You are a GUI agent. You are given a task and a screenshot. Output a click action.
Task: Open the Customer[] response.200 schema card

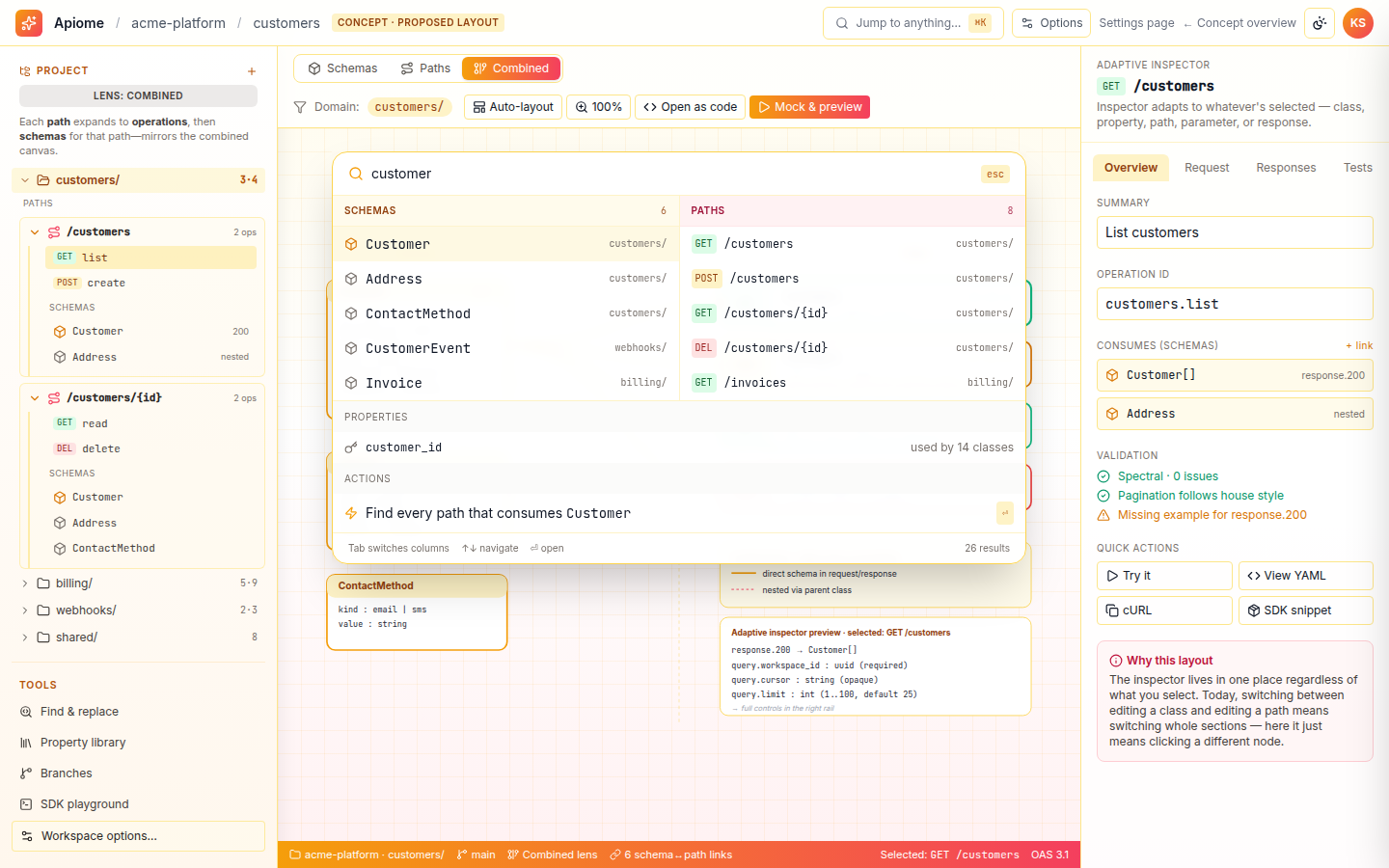click(x=1235, y=375)
